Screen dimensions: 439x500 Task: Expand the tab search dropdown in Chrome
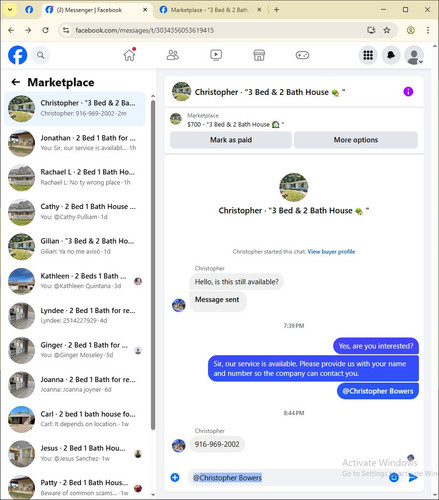coord(10,10)
